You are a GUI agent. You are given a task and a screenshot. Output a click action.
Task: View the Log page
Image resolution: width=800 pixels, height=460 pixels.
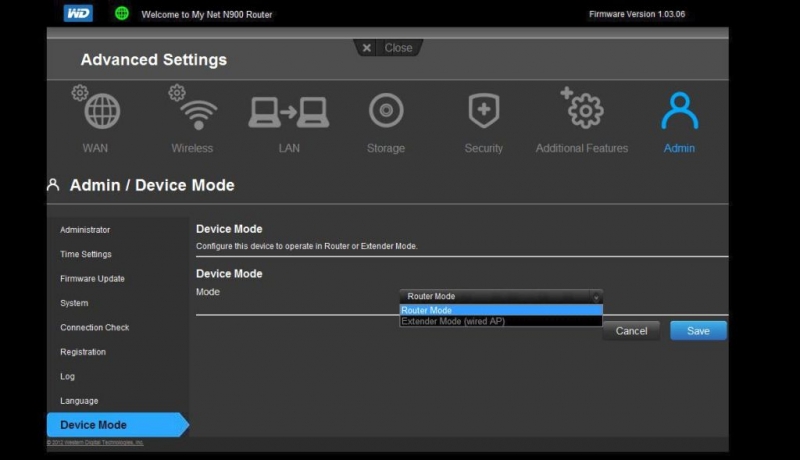tap(67, 376)
